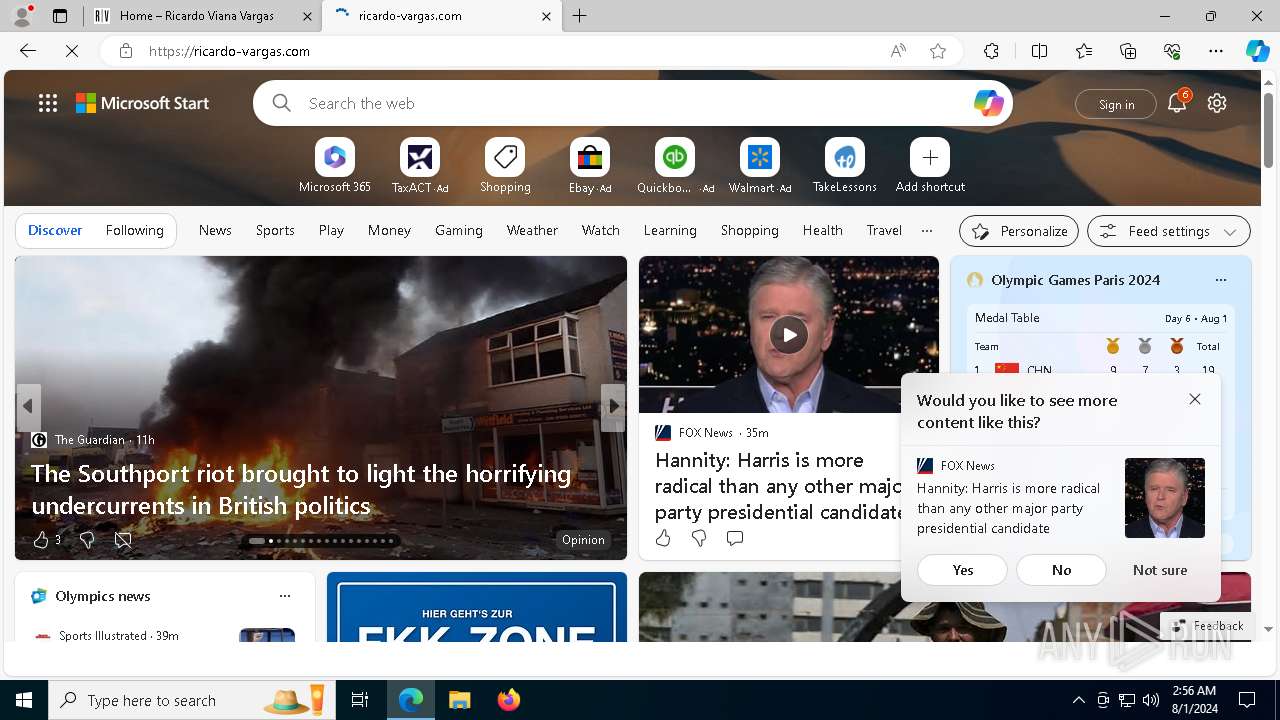This screenshot has height=720, width=1280.
Task: Stop loading the page
Action: pos(72,51)
